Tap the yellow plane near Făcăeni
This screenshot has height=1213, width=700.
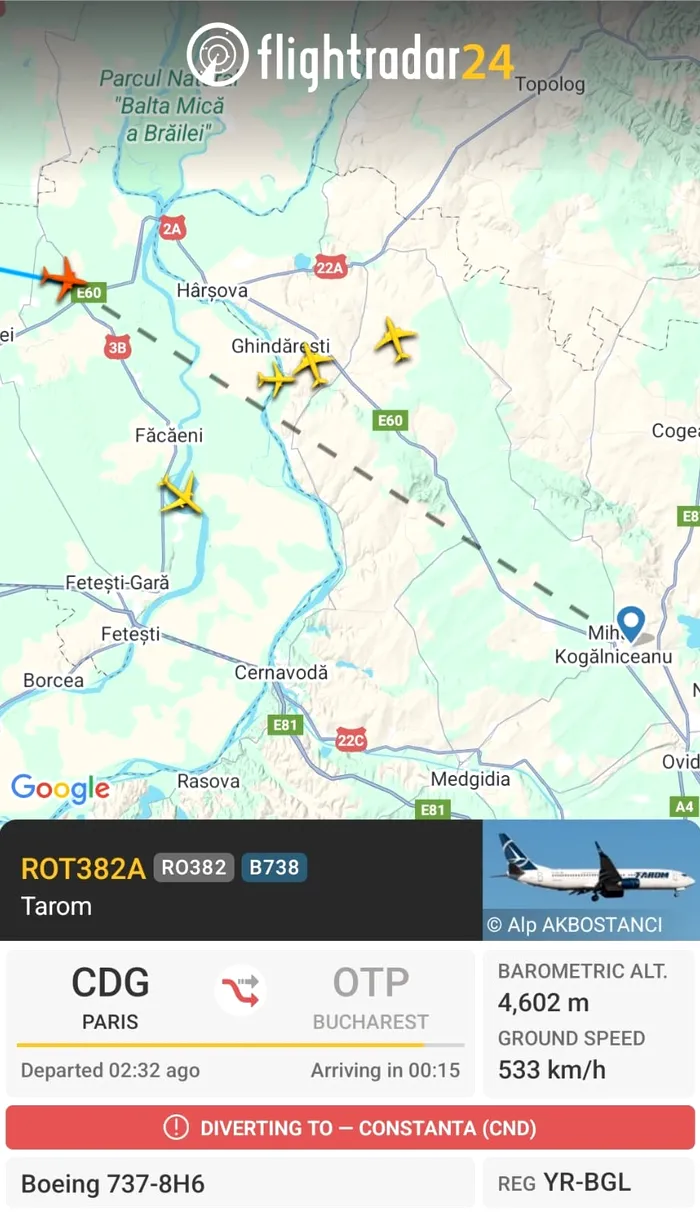coord(181,494)
